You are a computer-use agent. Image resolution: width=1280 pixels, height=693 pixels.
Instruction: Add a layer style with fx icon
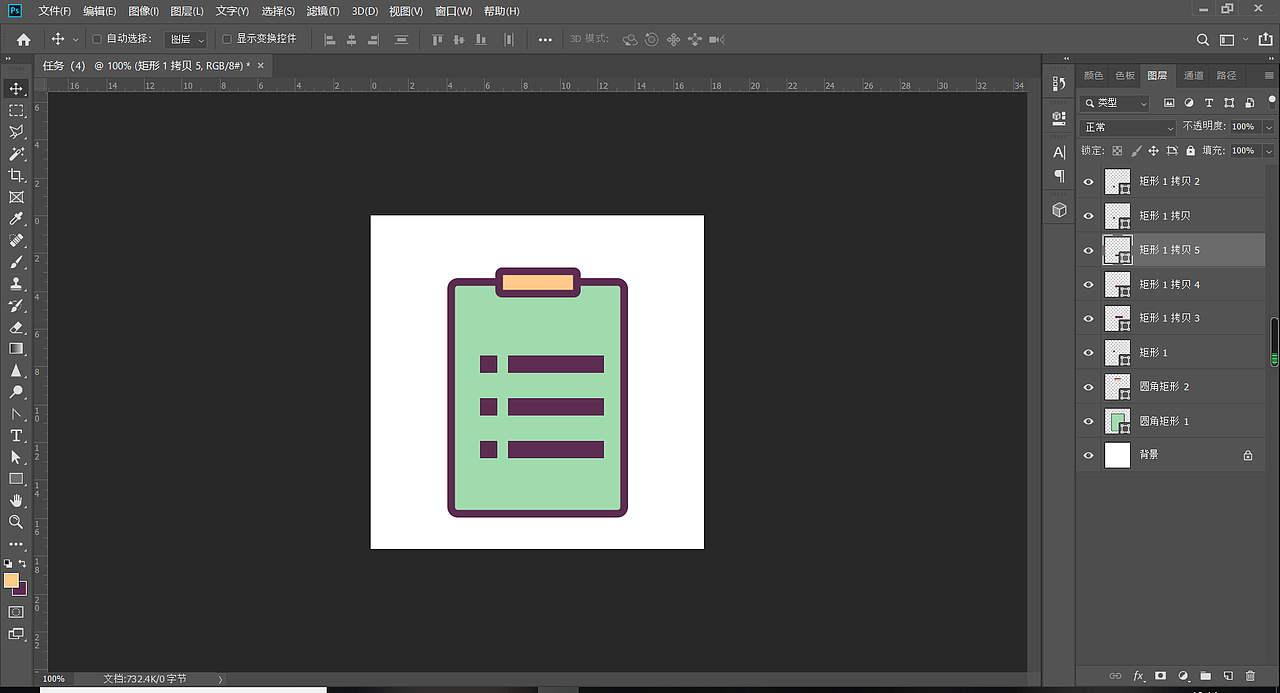(x=1139, y=676)
